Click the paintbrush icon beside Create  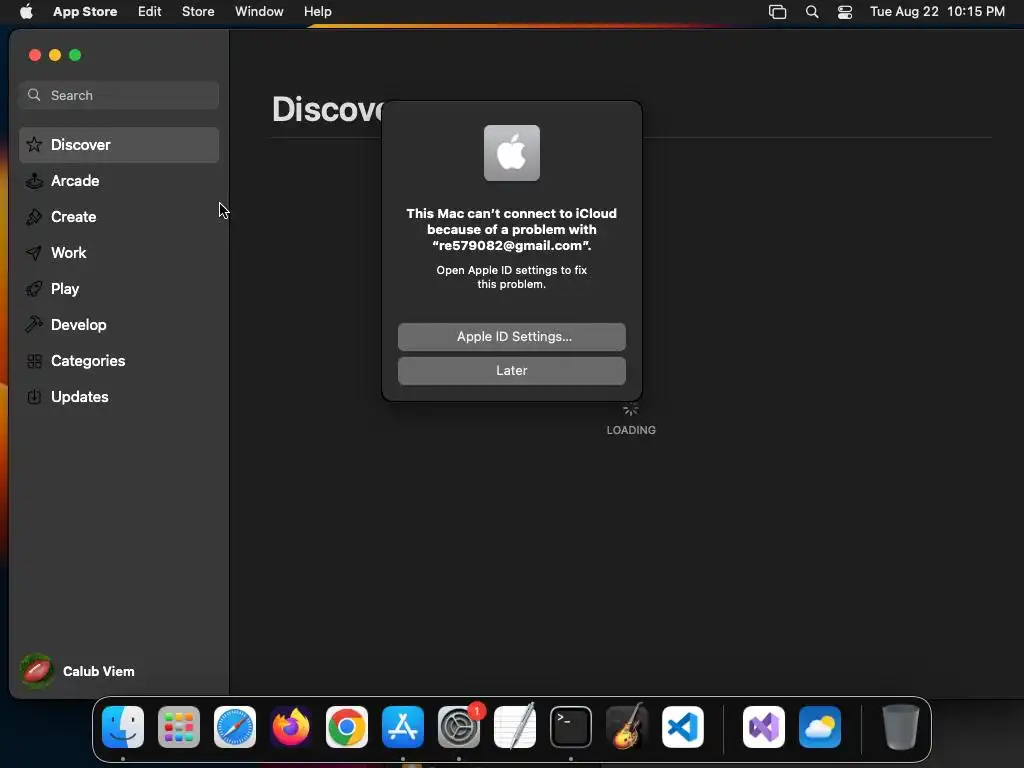(34, 217)
